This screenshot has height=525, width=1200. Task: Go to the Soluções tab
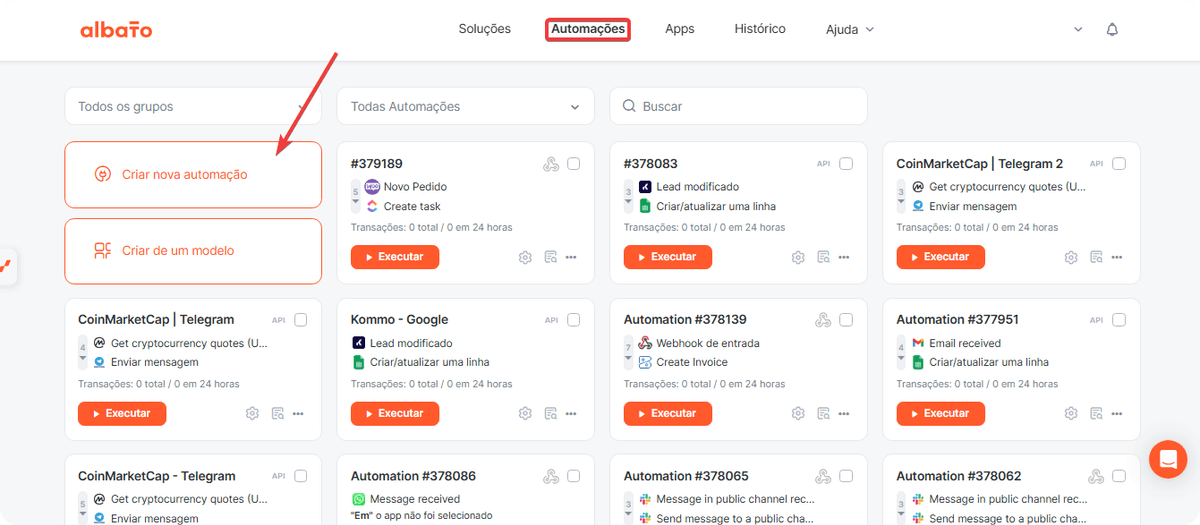[485, 29]
